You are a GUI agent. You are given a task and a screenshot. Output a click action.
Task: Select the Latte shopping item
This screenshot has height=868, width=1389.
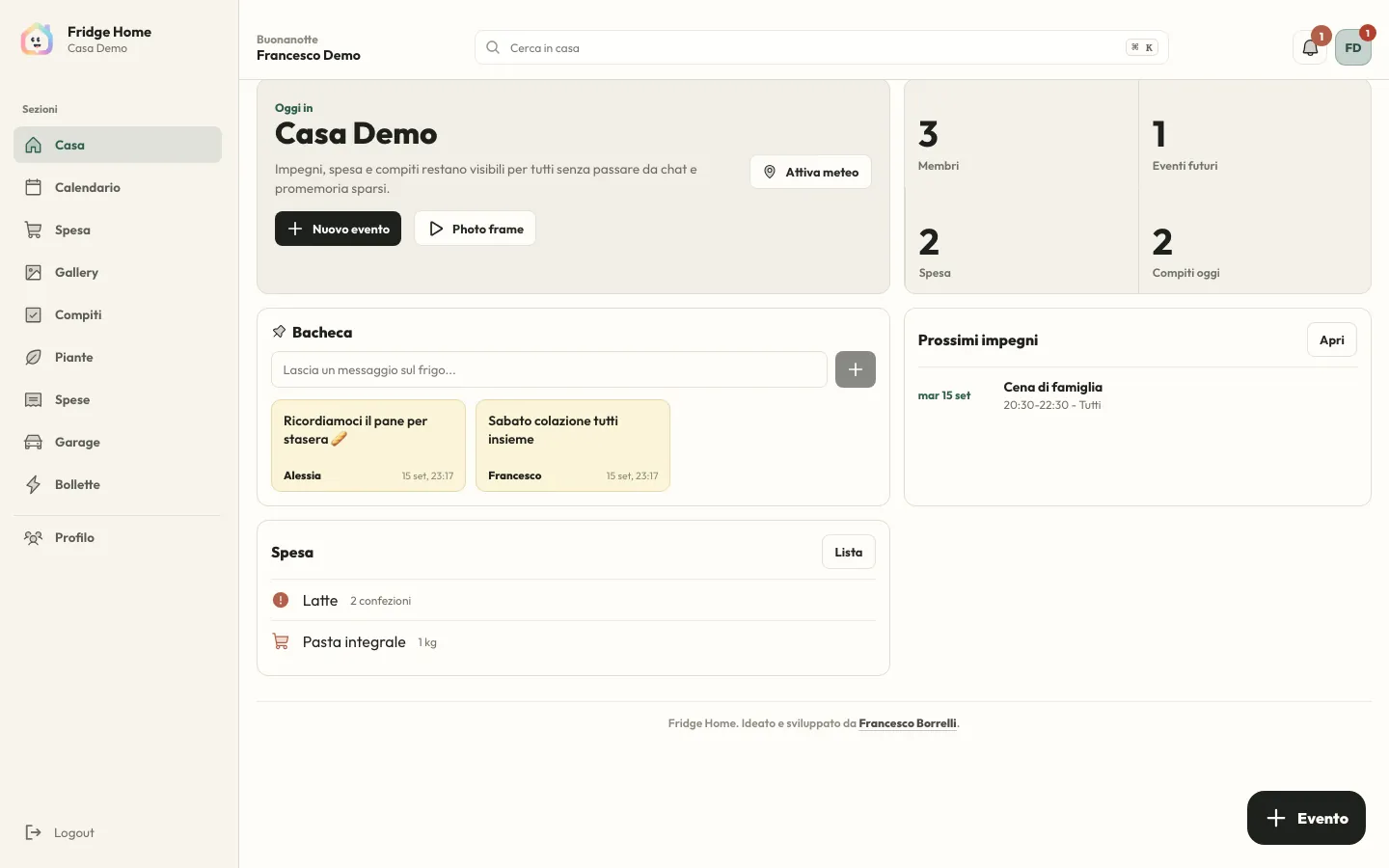573,600
